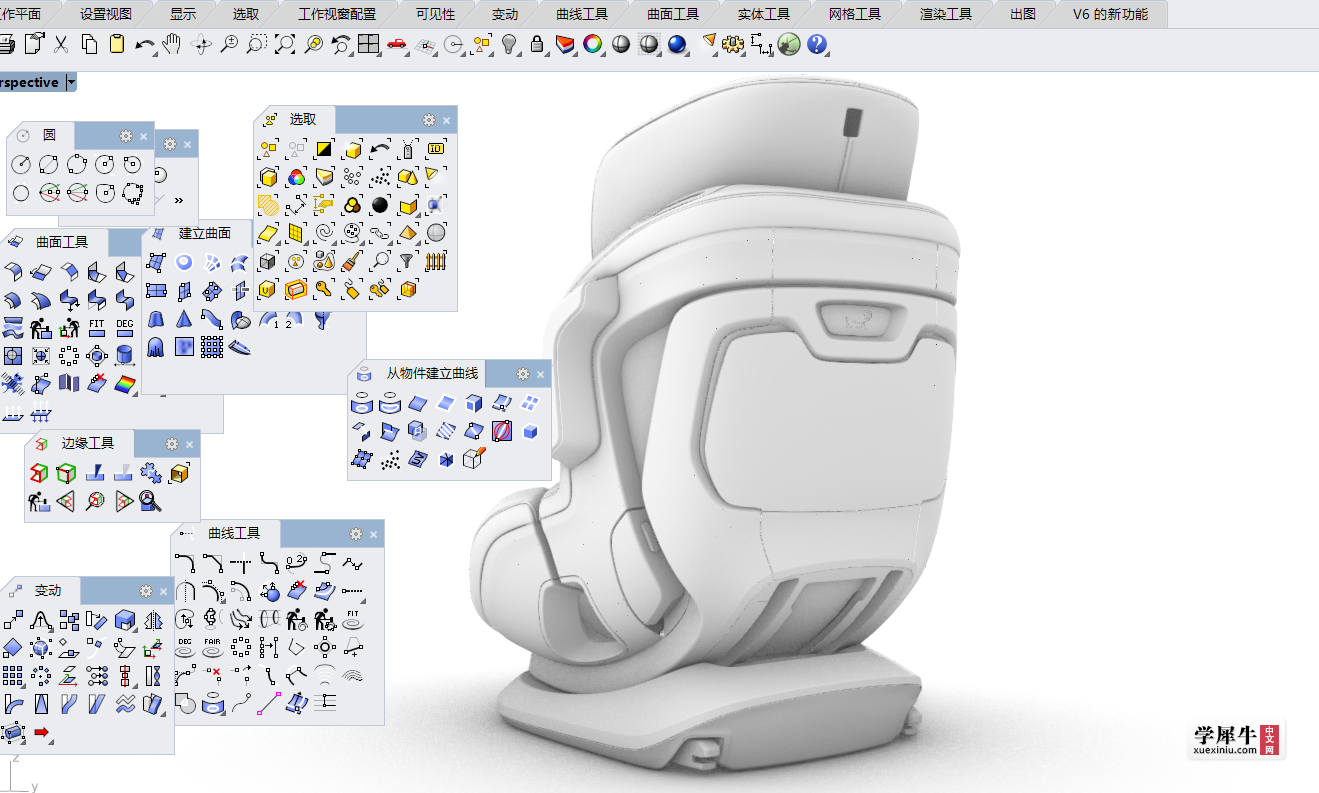This screenshot has height=793, width=1319.
Task: Open the gear menu of 变动 panel
Action: coord(146,591)
